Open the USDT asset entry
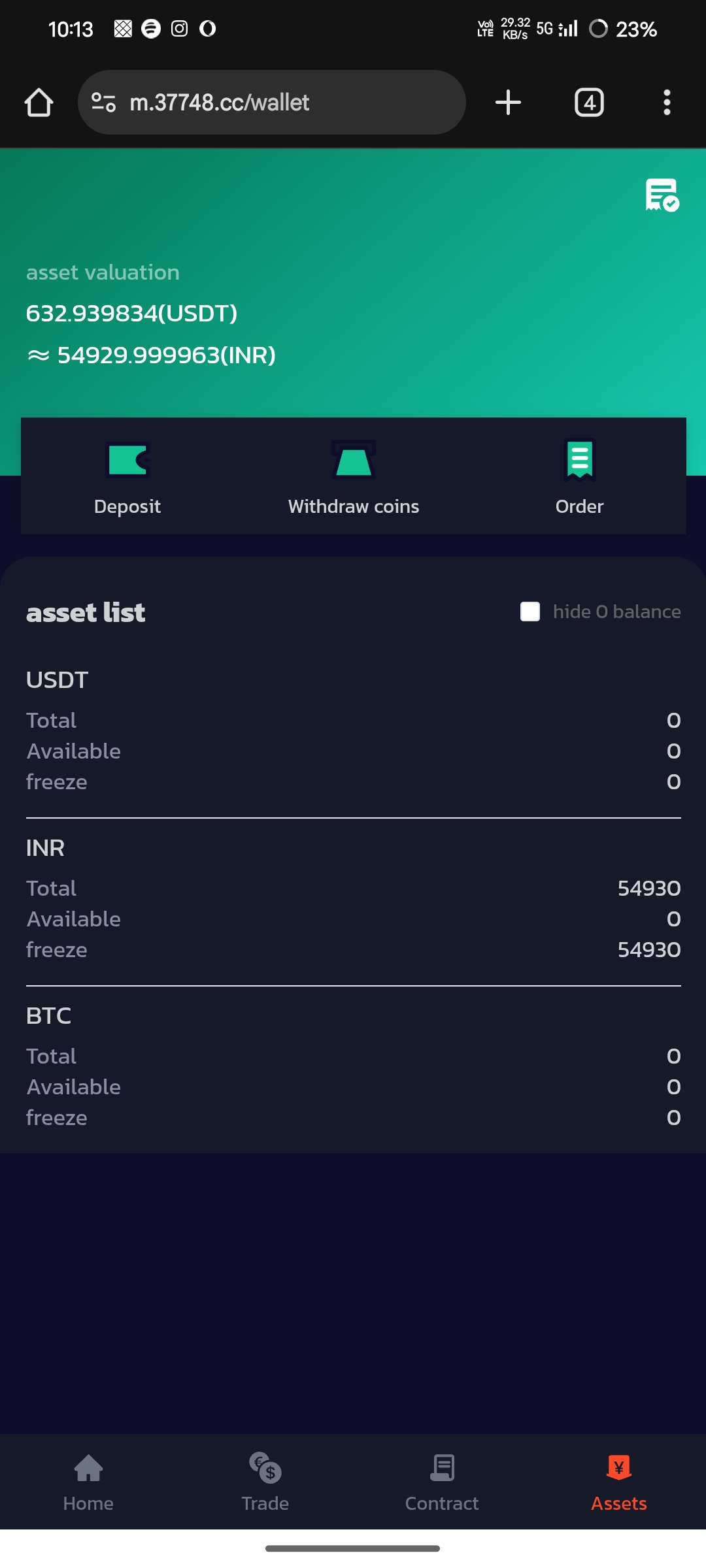Screen dimensions: 706x1568 click(x=58, y=680)
